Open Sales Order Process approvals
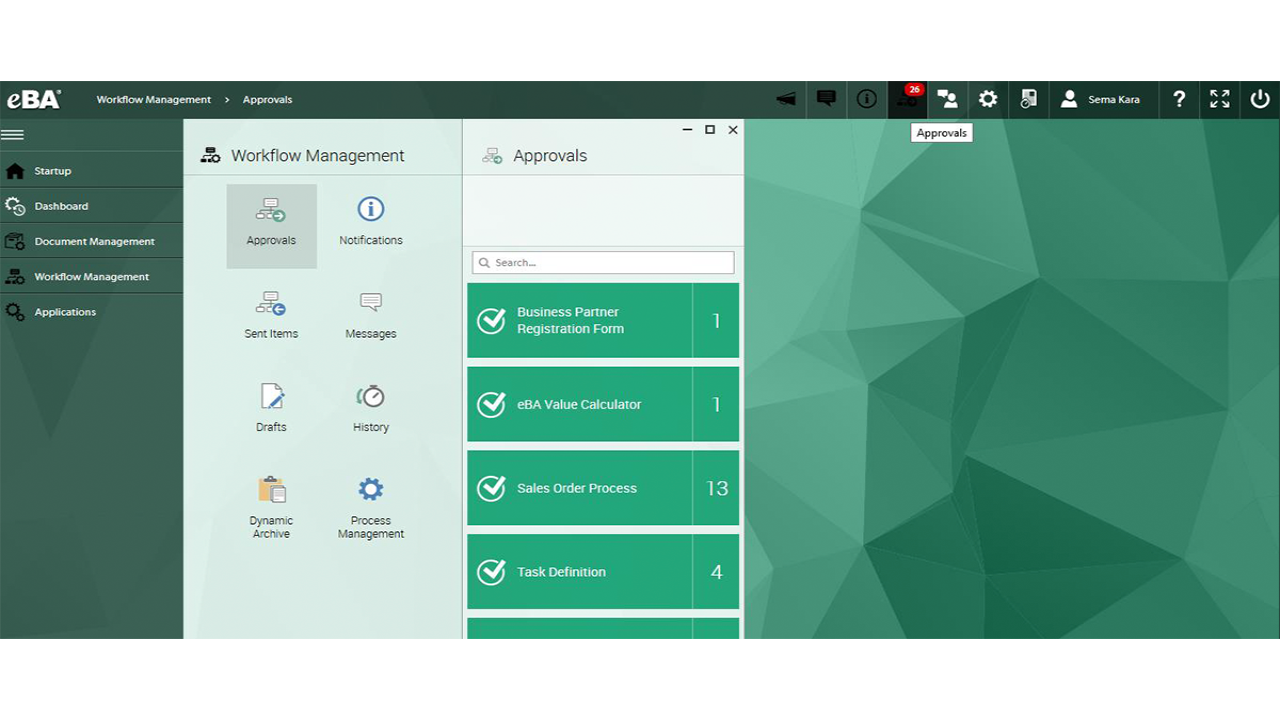 (603, 488)
